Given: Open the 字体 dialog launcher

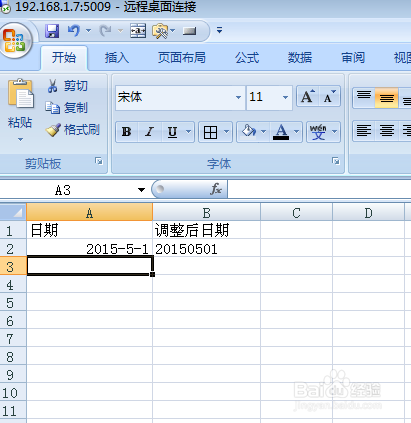Looking at the screenshot, I should tap(336, 161).
